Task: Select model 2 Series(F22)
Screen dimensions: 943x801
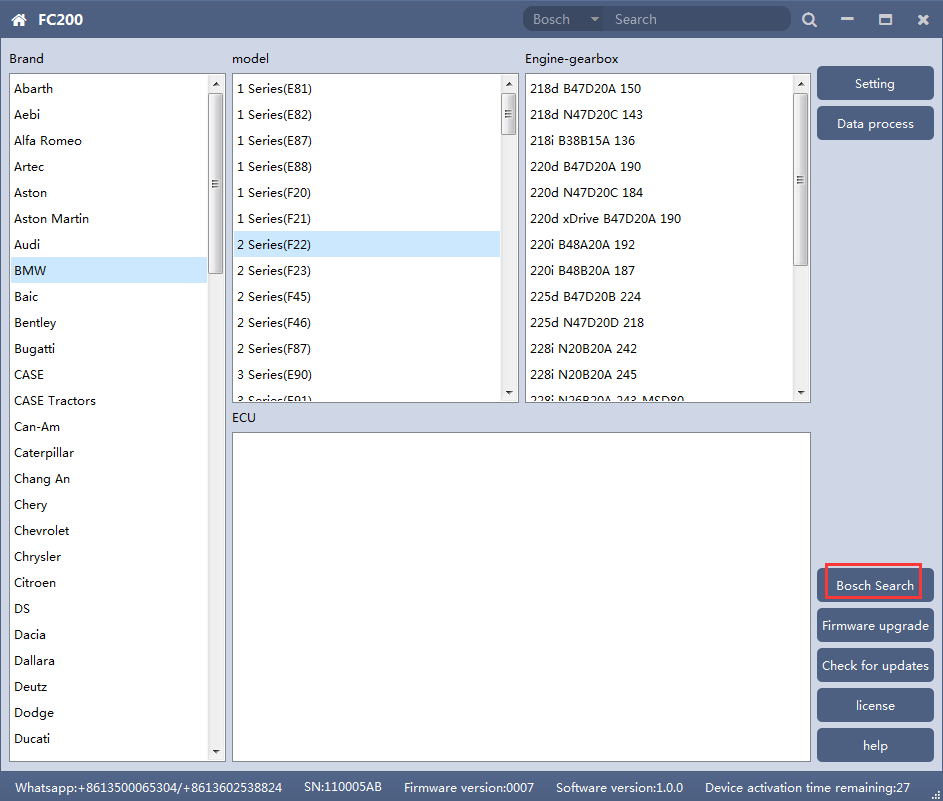Action: 367,244
